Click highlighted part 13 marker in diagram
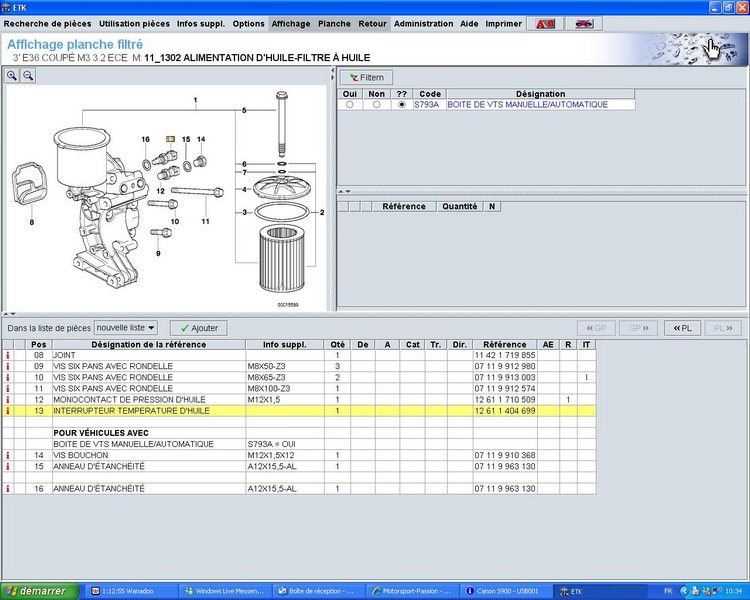The image size is (750, 600). point(170,139)
